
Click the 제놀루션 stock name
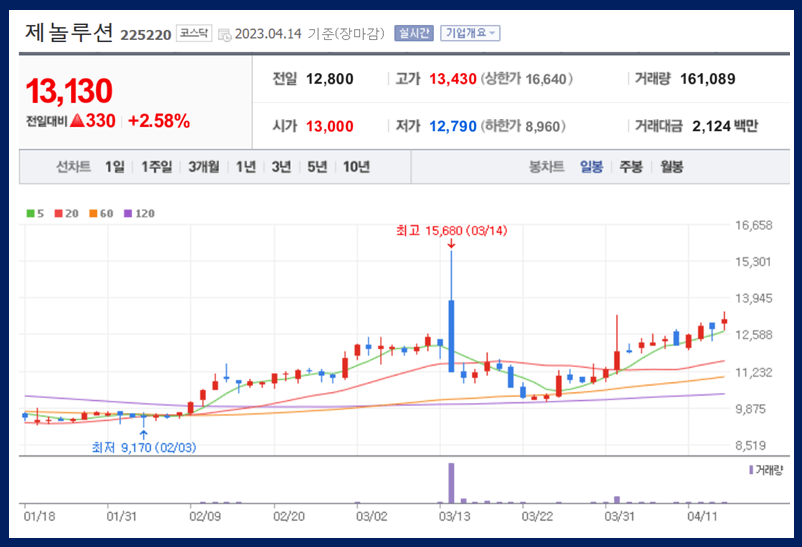tap(69, 32)
